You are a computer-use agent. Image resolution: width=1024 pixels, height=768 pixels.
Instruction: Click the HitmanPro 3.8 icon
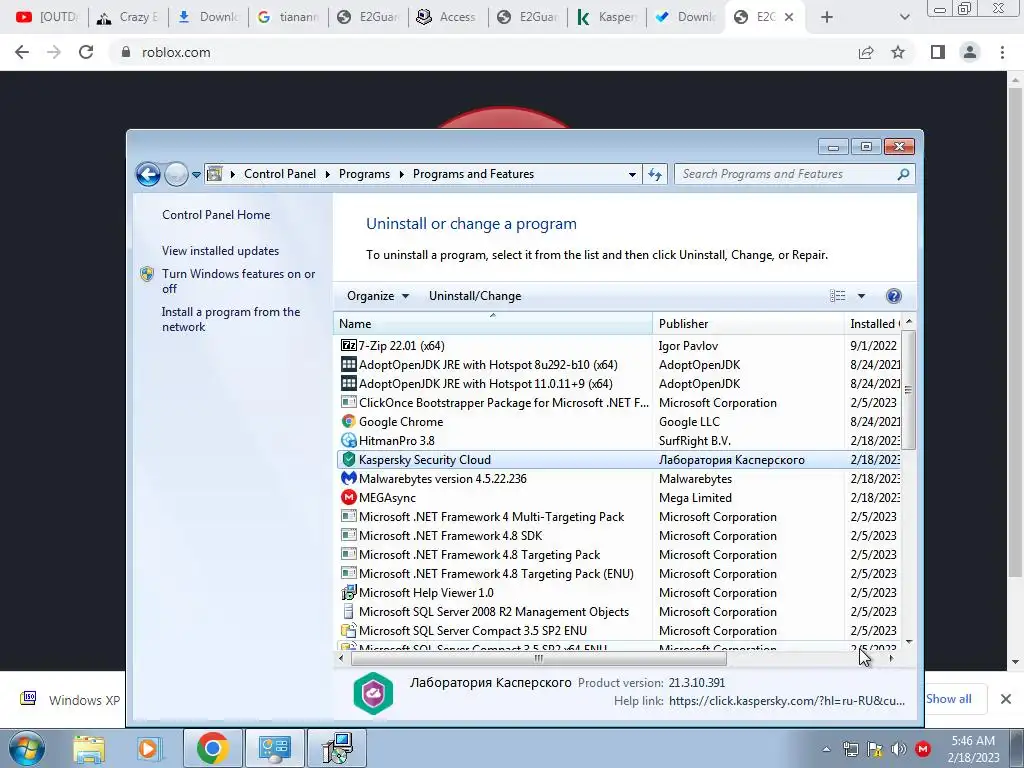coord(349,441)
